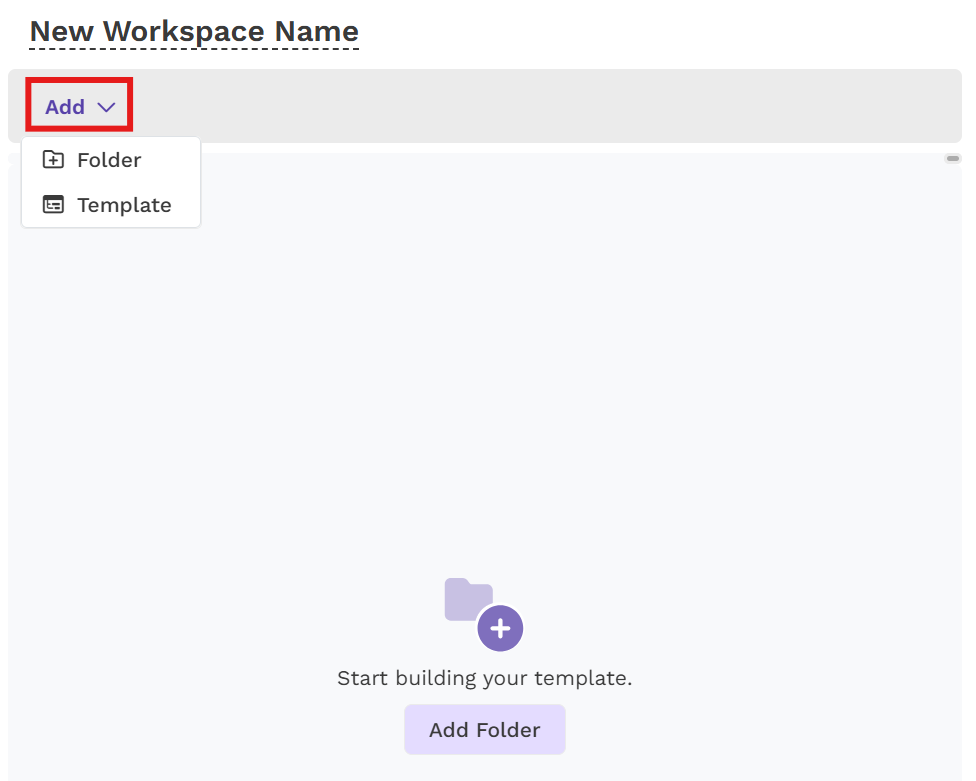Click the light purple folder illustration
The image size is (976, 781).
click(x=468, y=599)
